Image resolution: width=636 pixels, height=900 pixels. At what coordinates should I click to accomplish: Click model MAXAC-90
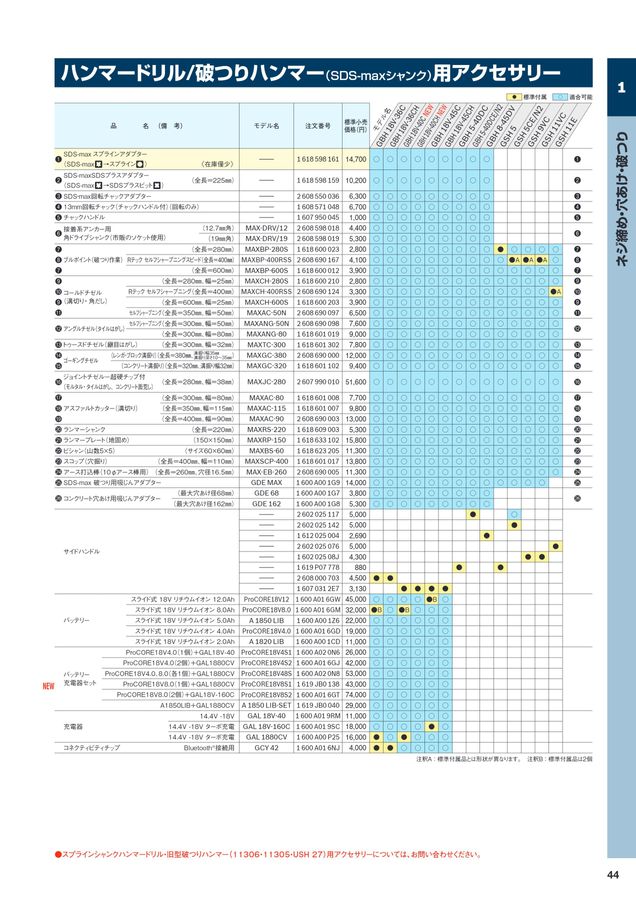click(x=266, y=419)
